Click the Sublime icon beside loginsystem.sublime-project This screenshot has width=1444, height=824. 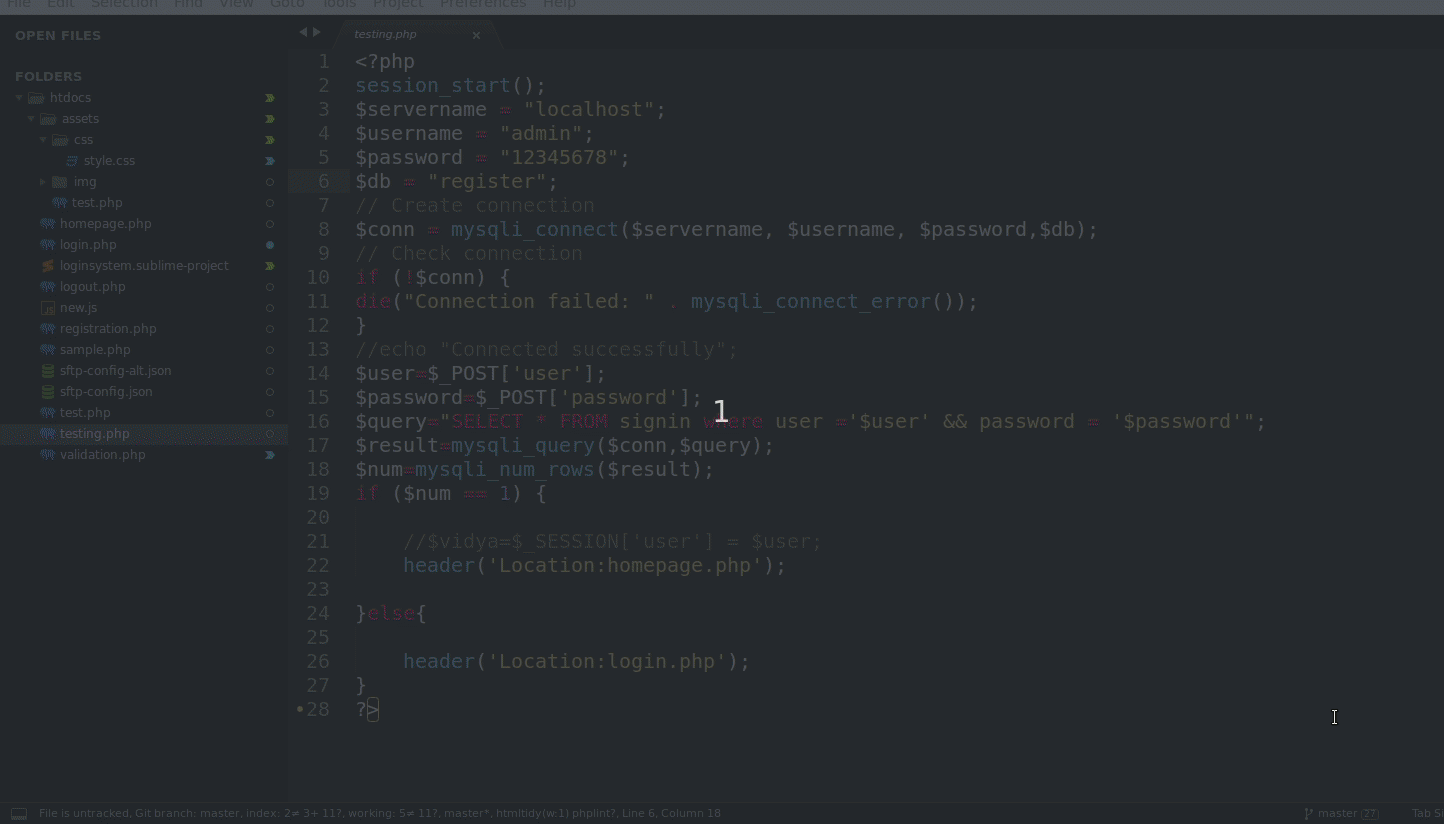tap(47, 266)
